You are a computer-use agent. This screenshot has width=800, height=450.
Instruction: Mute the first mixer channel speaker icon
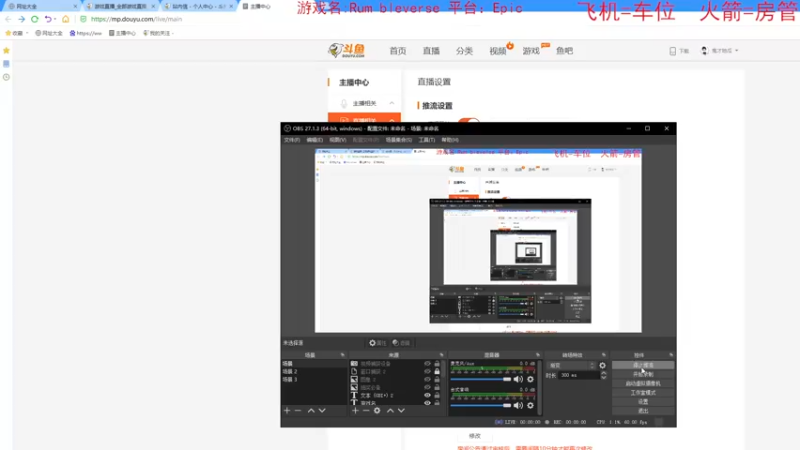click(x=518, y=379)
